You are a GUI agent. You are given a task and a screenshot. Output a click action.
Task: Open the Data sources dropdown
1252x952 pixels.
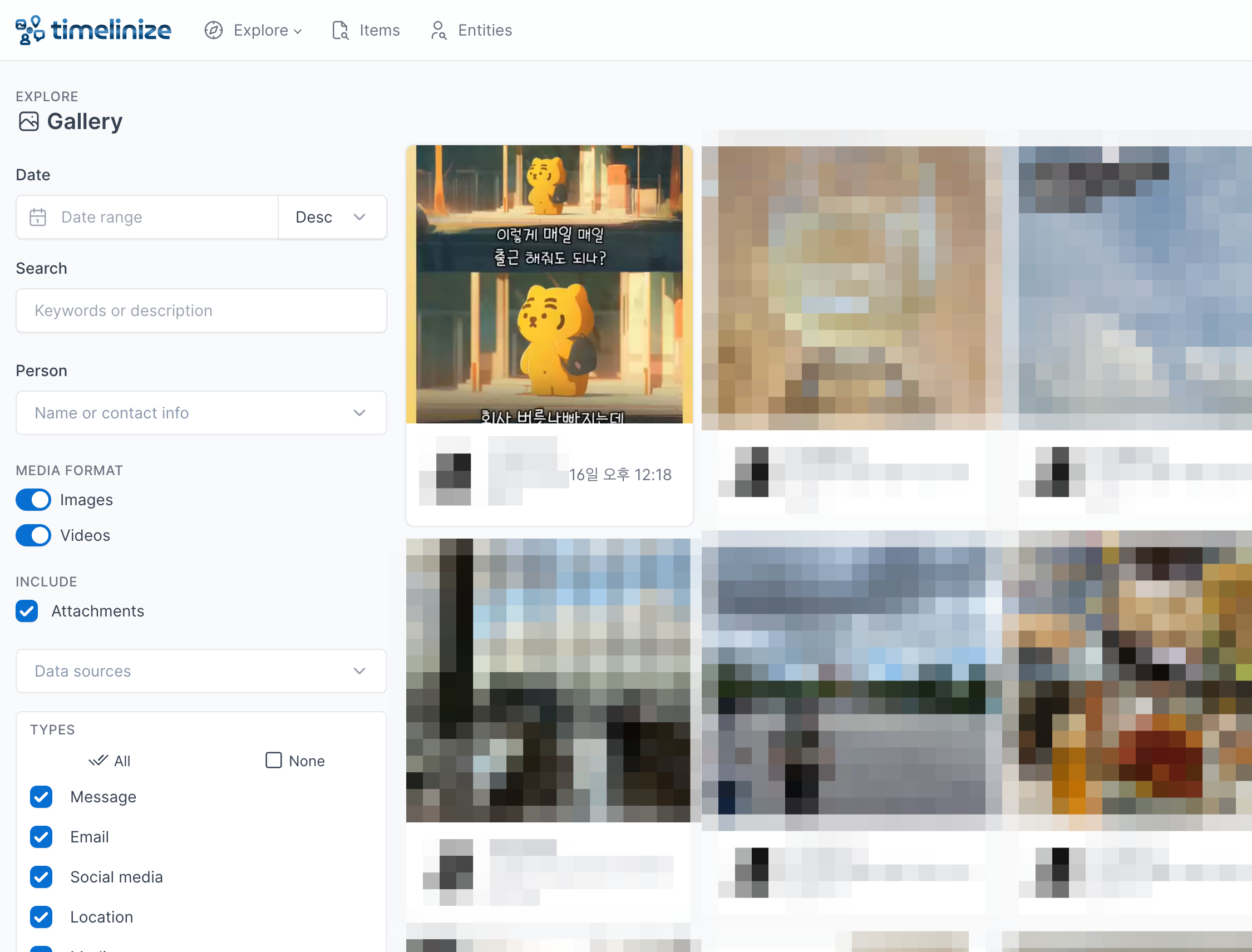coord(201,671)
